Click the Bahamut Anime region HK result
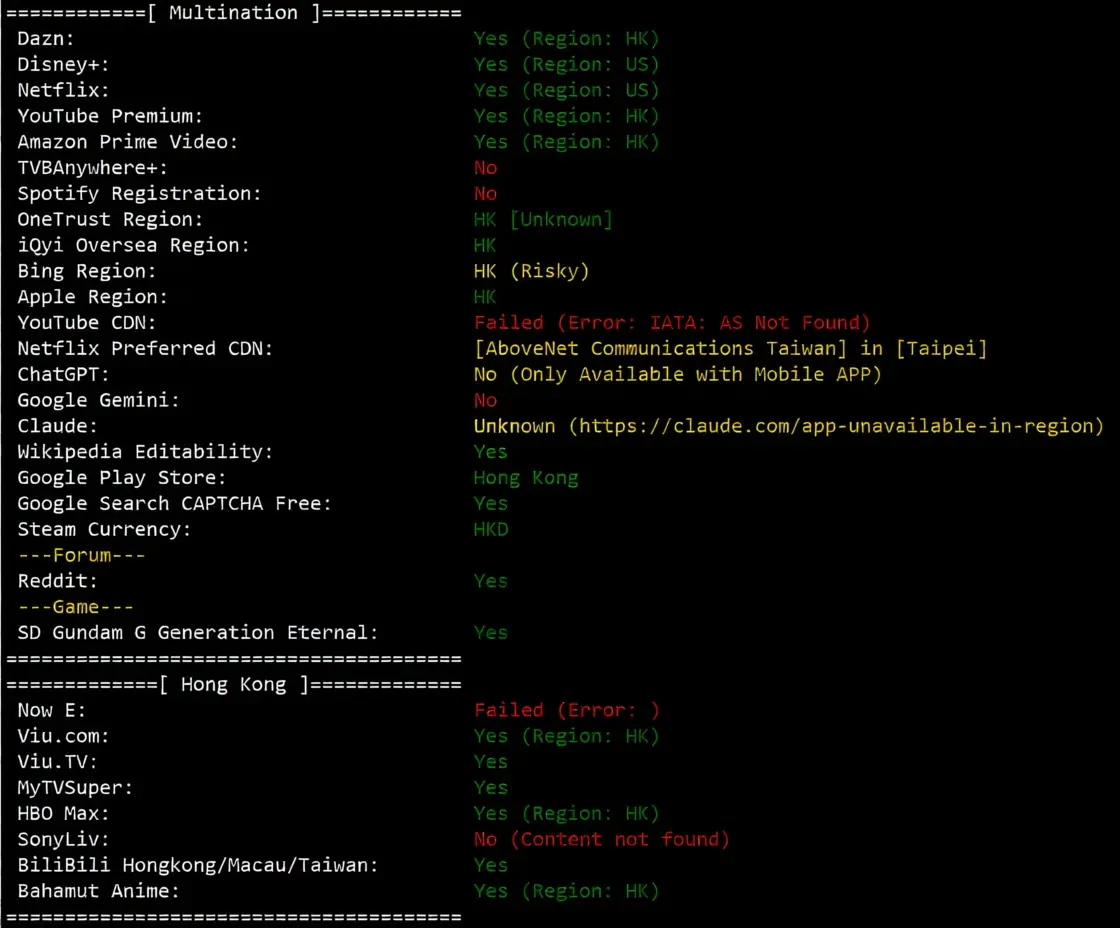Viewport: 1120px width, 928px height. pyautogui.click(x=566, y=891)
